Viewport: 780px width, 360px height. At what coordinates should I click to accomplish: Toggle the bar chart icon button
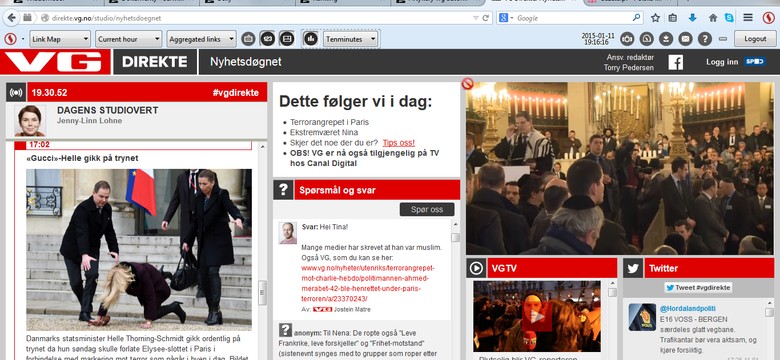click(311, 38)
